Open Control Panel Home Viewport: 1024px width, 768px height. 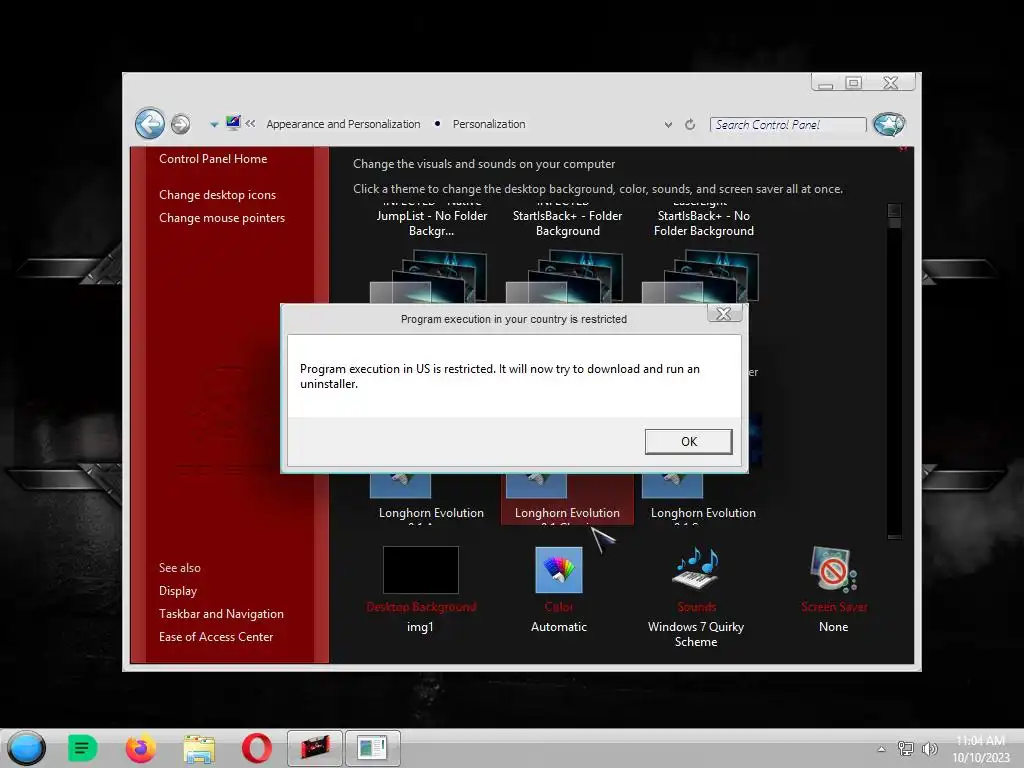213,159
